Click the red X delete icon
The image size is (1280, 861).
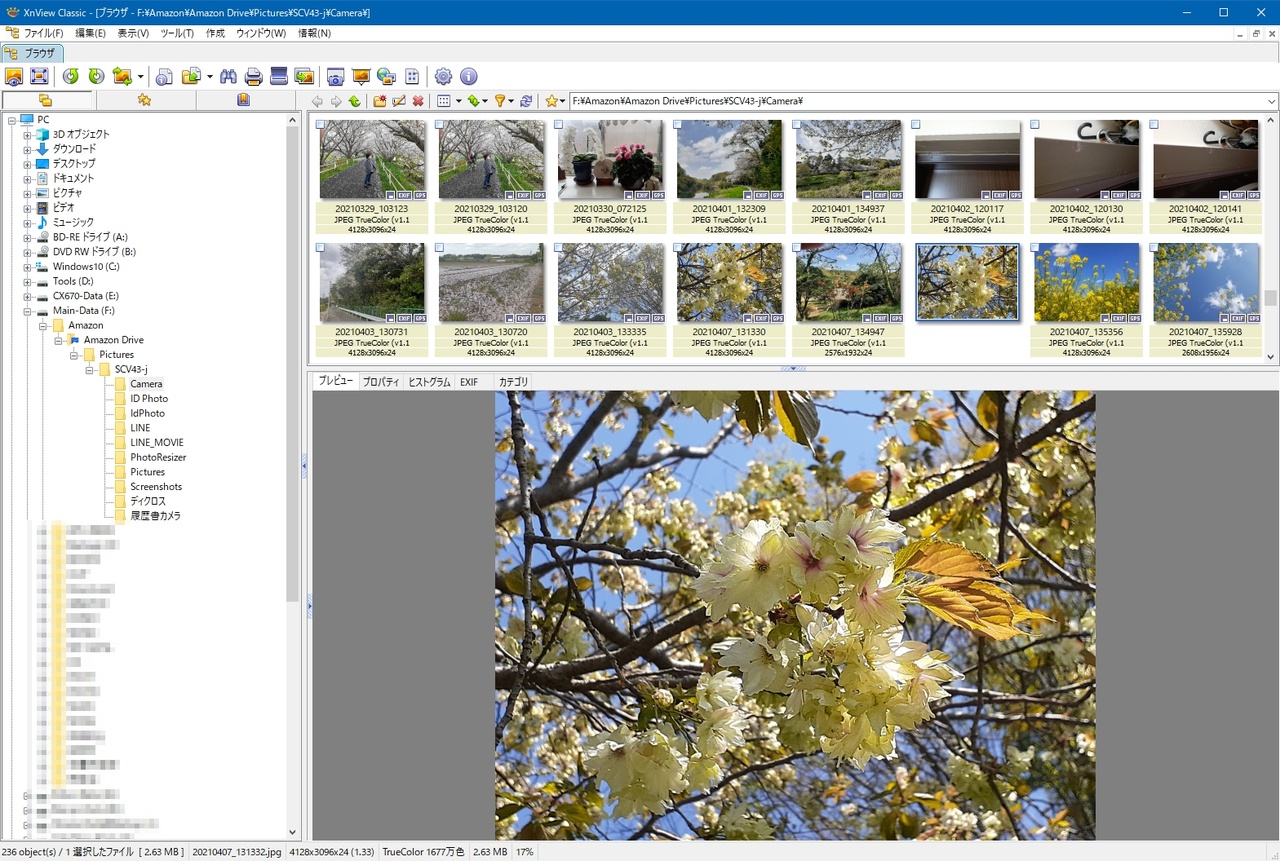pyautogui.click(x=418, y=101)
